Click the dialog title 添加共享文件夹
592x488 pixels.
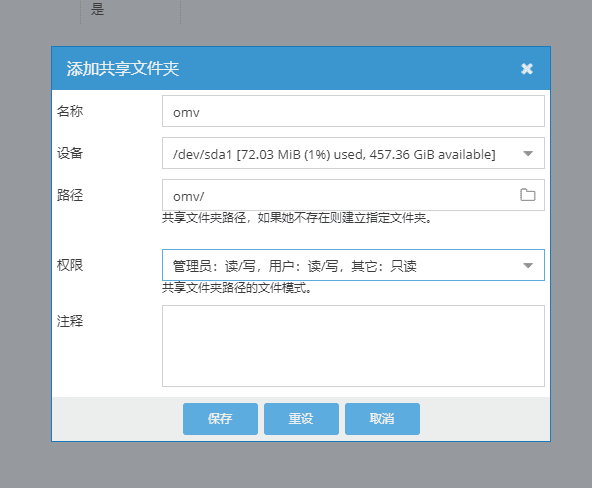pos(123,69)
